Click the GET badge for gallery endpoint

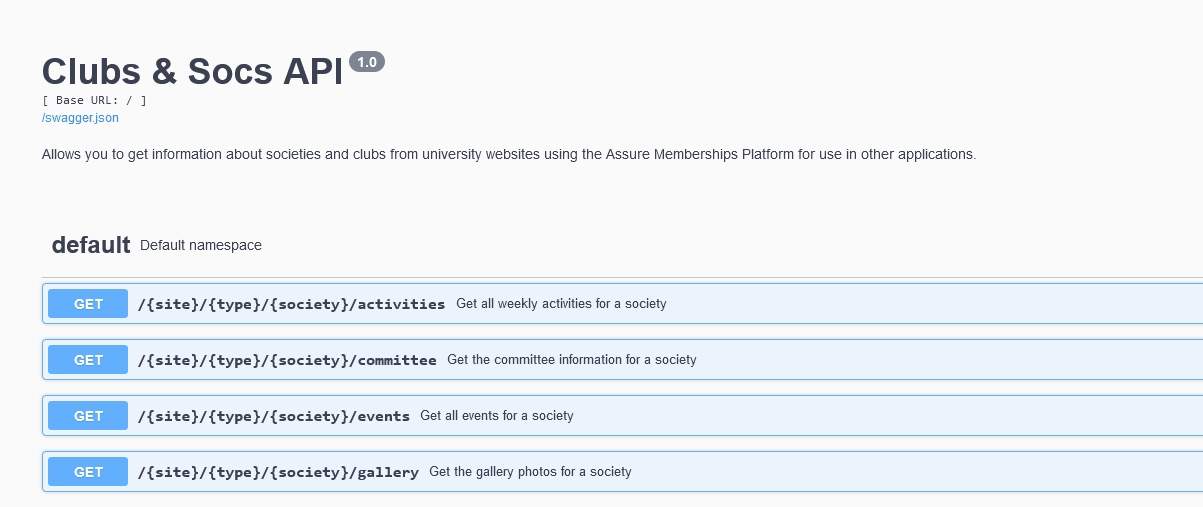coord(88,472)
